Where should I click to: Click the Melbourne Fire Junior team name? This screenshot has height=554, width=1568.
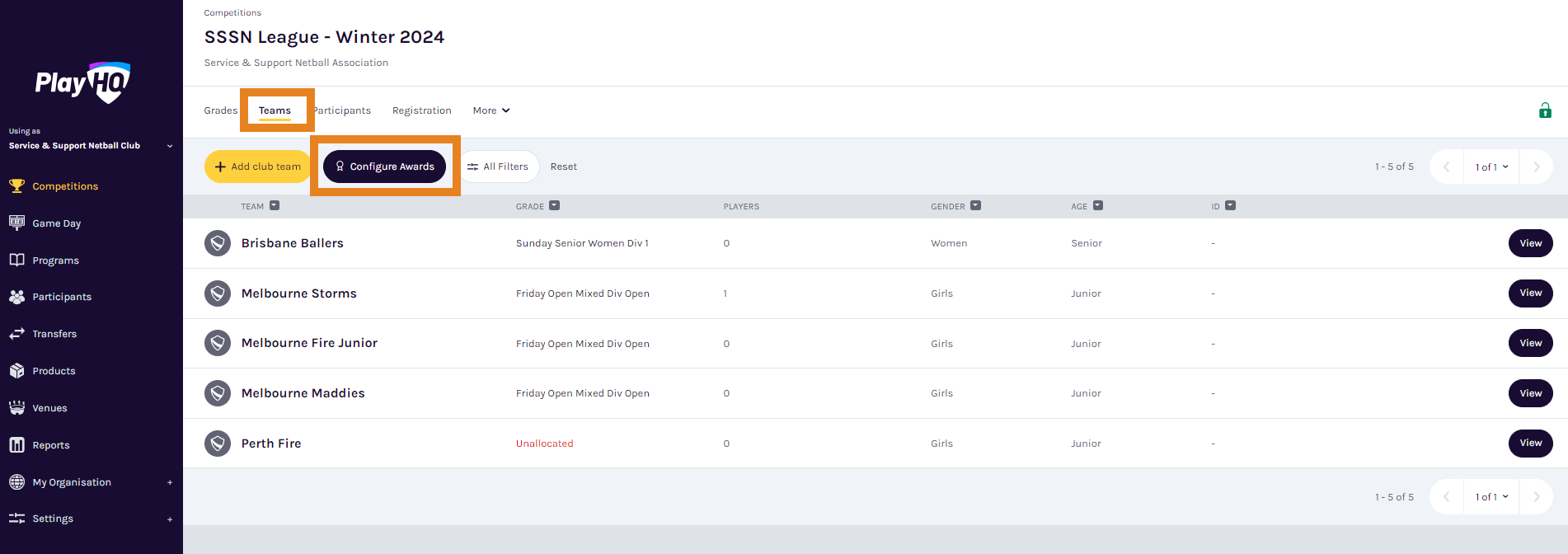coord(309,343)
